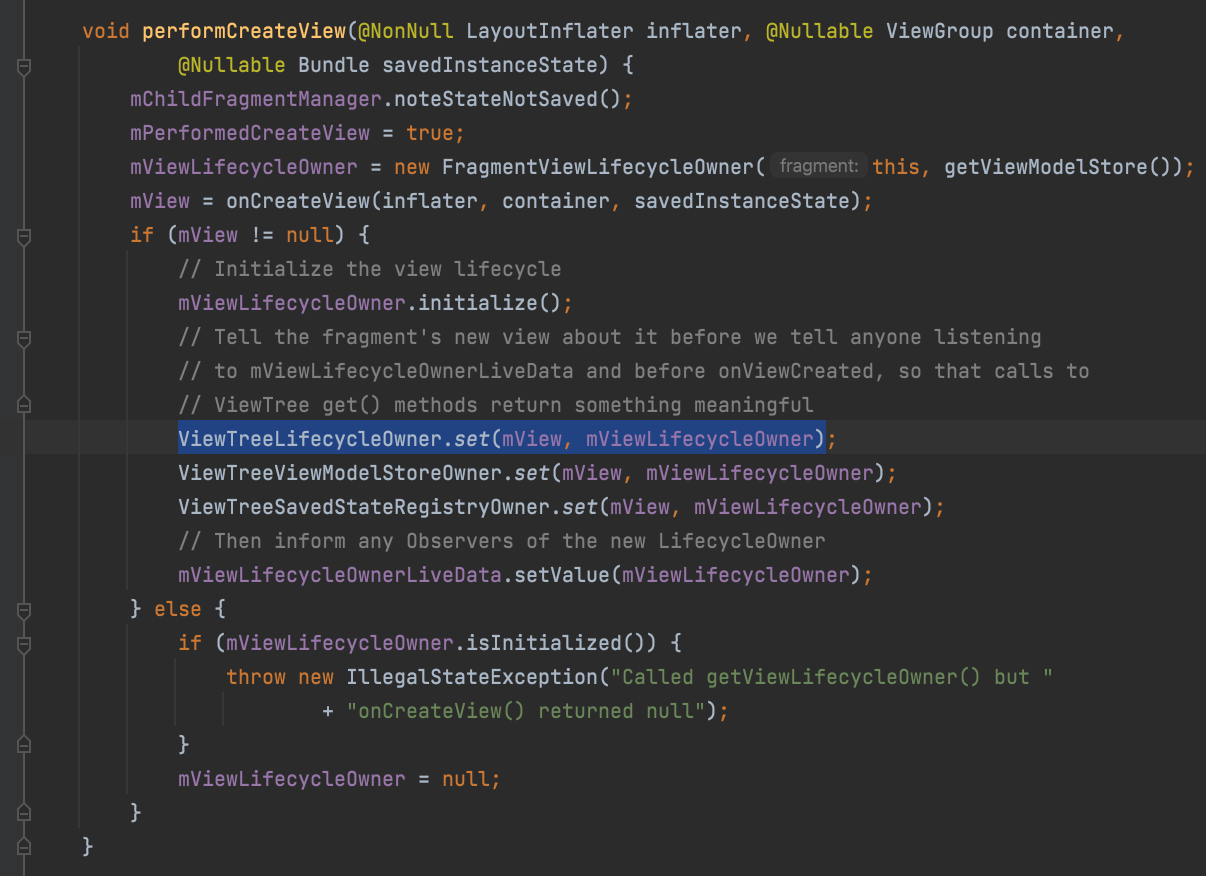Click 'savedInstanceState' argument in onCreateView call
The height and width of the screenshot is (876, 1206).
(741, 201)
